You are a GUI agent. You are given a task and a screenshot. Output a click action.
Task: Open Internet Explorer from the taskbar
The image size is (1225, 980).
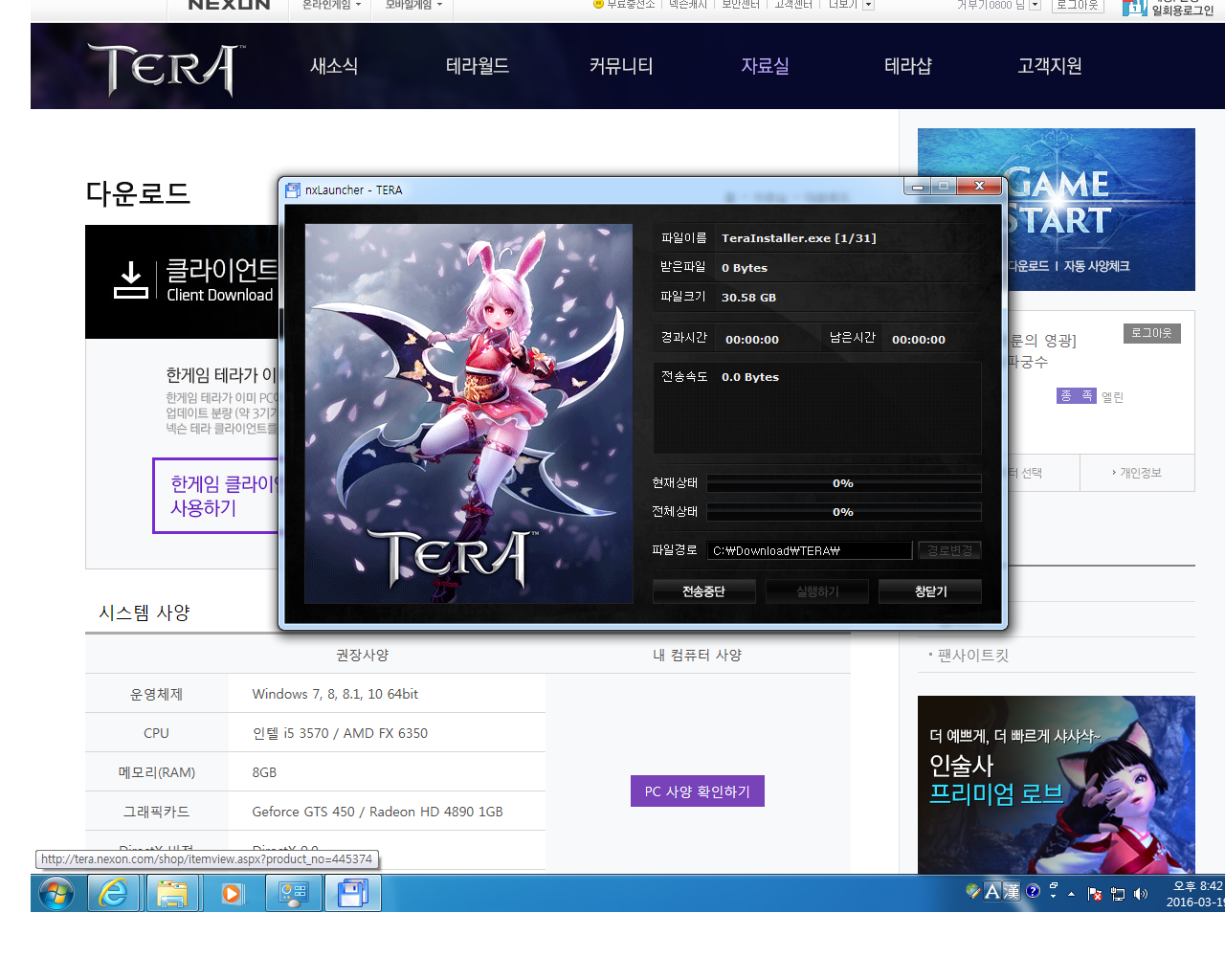tap(114, 894)
